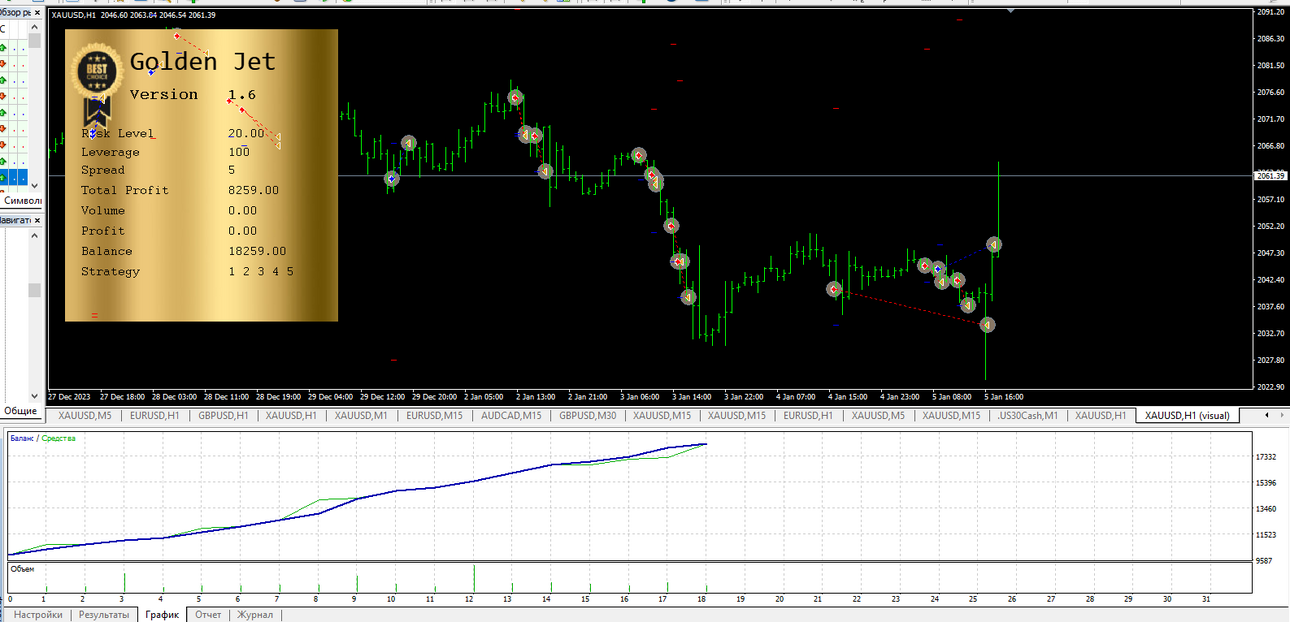Switch to the GBPUSD,H1 chart tab
This screenshot has height=622, width=1290.
coord(223,415)
